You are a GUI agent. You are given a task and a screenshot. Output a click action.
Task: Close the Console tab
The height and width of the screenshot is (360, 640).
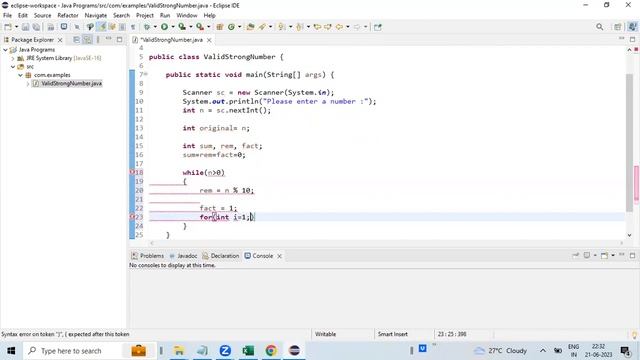(x=279, y=256)
